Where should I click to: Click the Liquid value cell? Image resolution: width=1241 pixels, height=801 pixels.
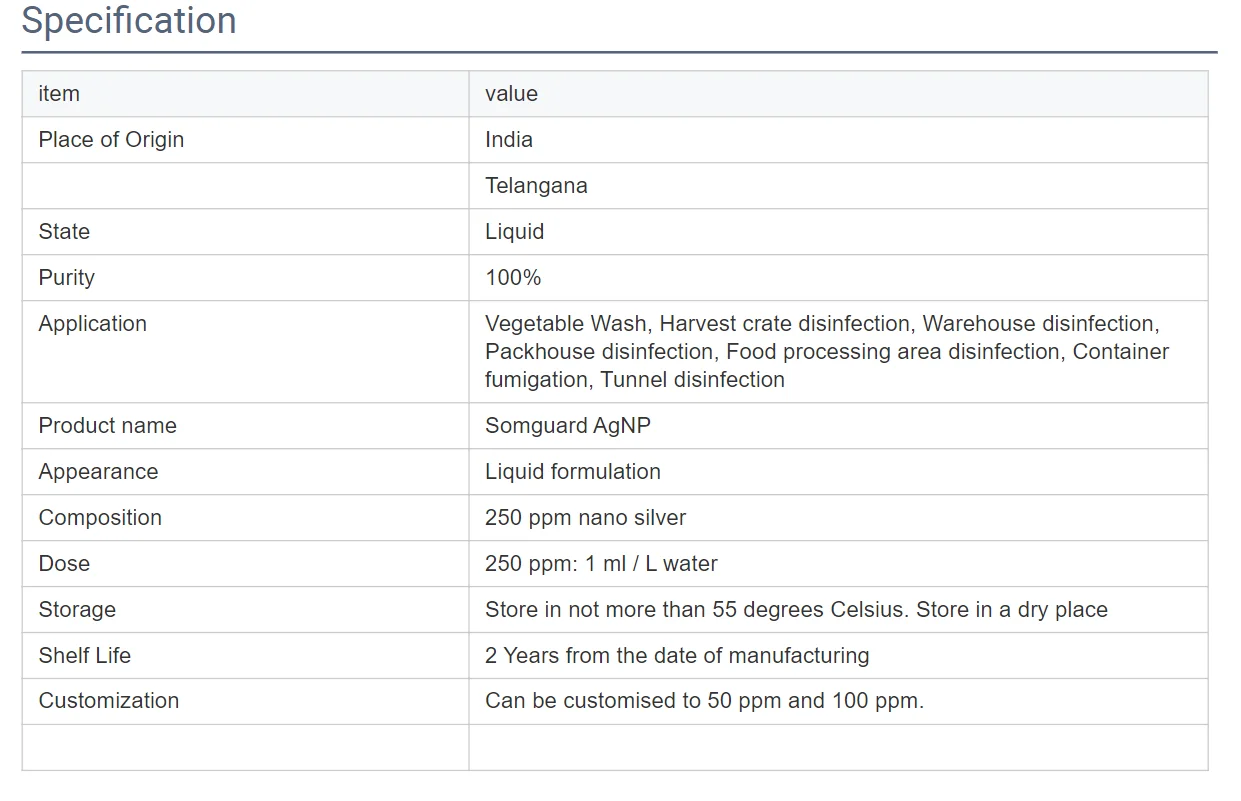click(x=514, y=231)
